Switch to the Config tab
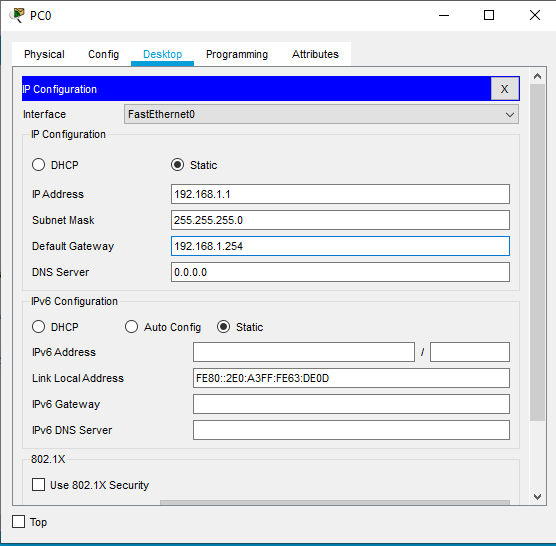 click(x=103, y=54)
